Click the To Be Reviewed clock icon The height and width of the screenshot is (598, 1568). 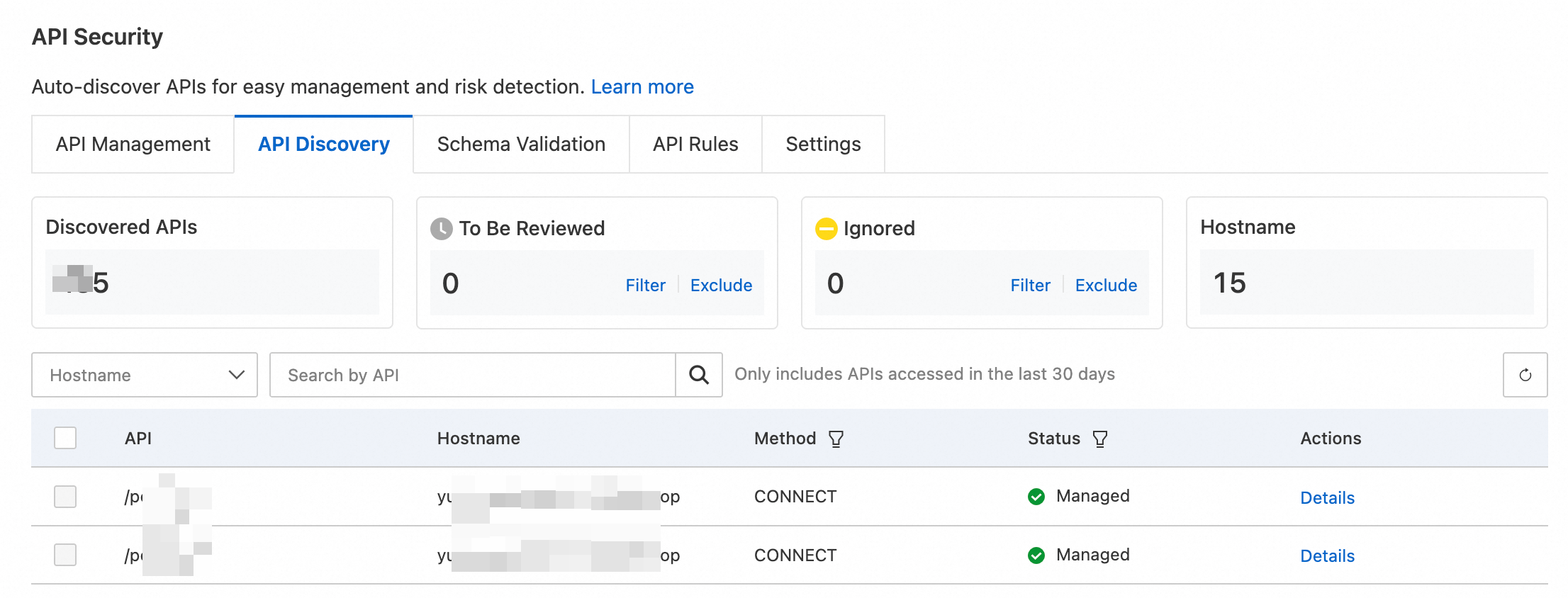point(441,228)
